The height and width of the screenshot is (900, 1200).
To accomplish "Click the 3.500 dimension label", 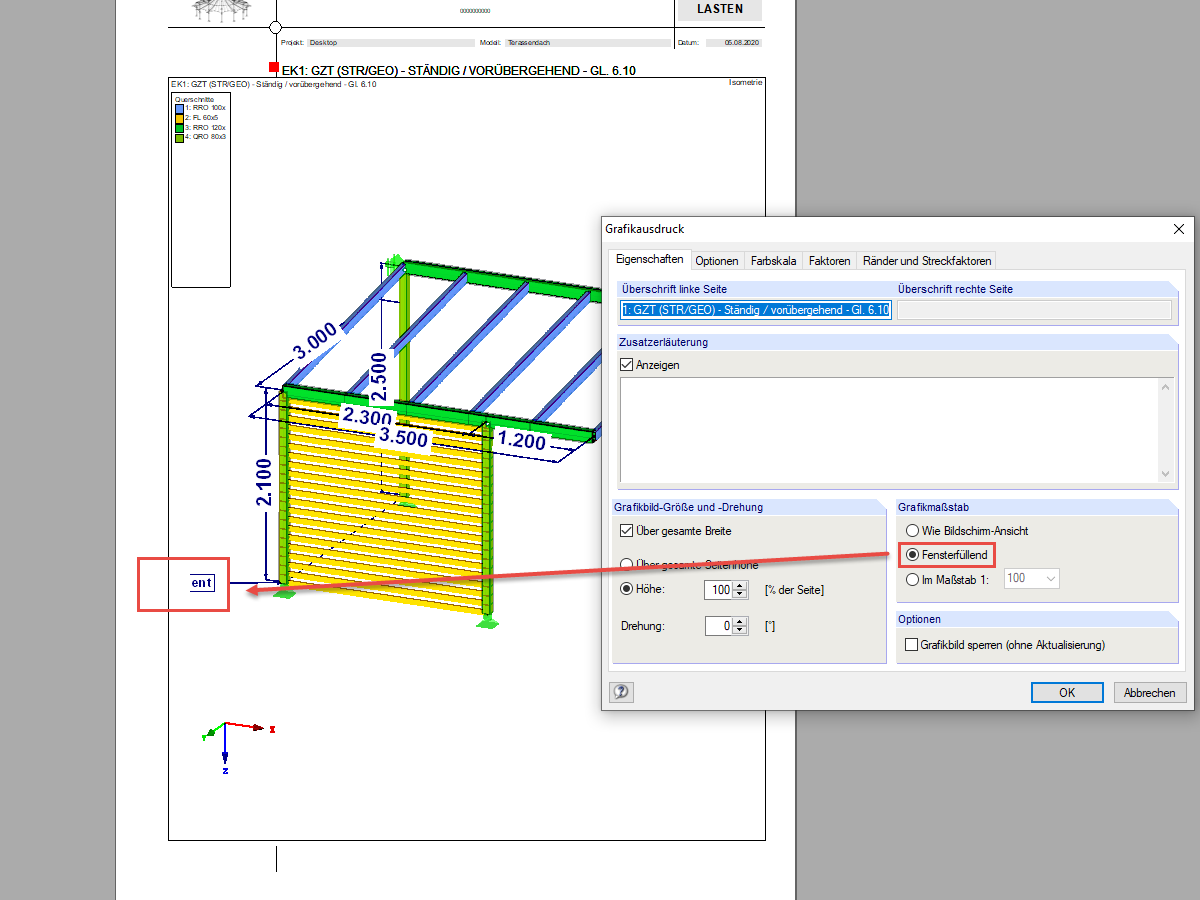I will (402, 437).
